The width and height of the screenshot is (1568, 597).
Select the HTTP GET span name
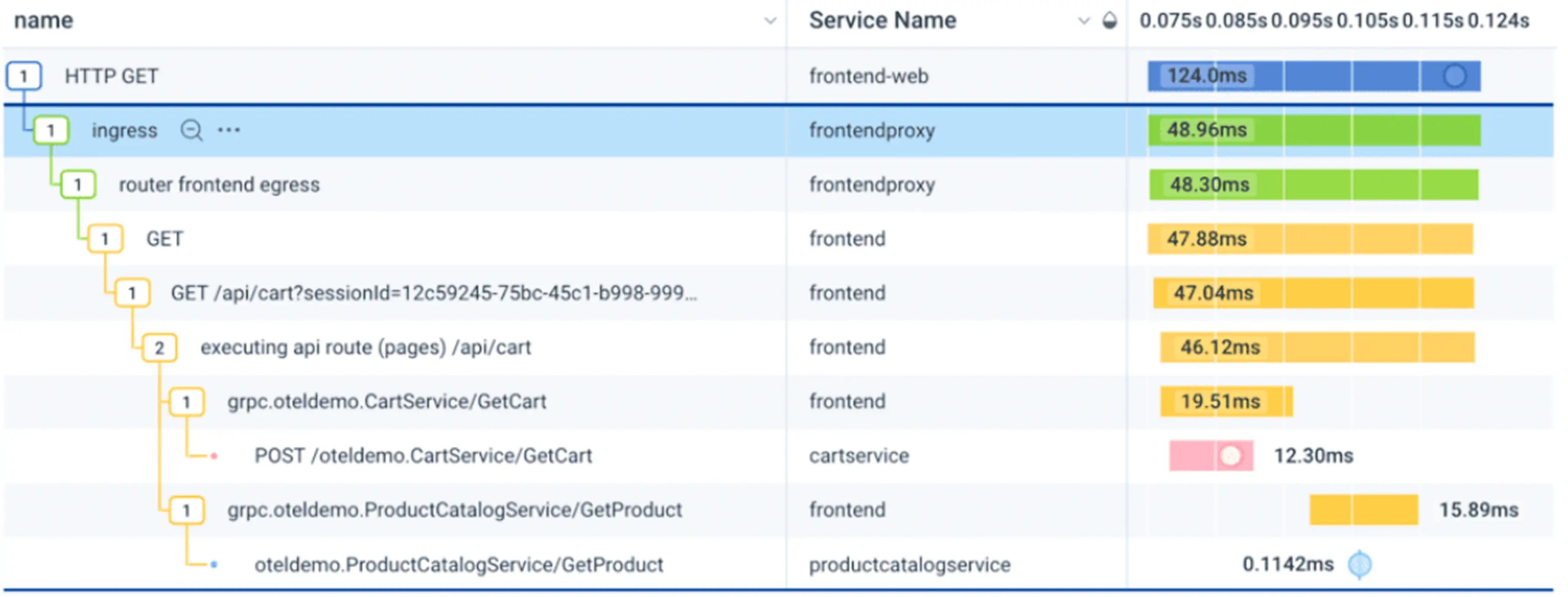click(x=111, y=76)
